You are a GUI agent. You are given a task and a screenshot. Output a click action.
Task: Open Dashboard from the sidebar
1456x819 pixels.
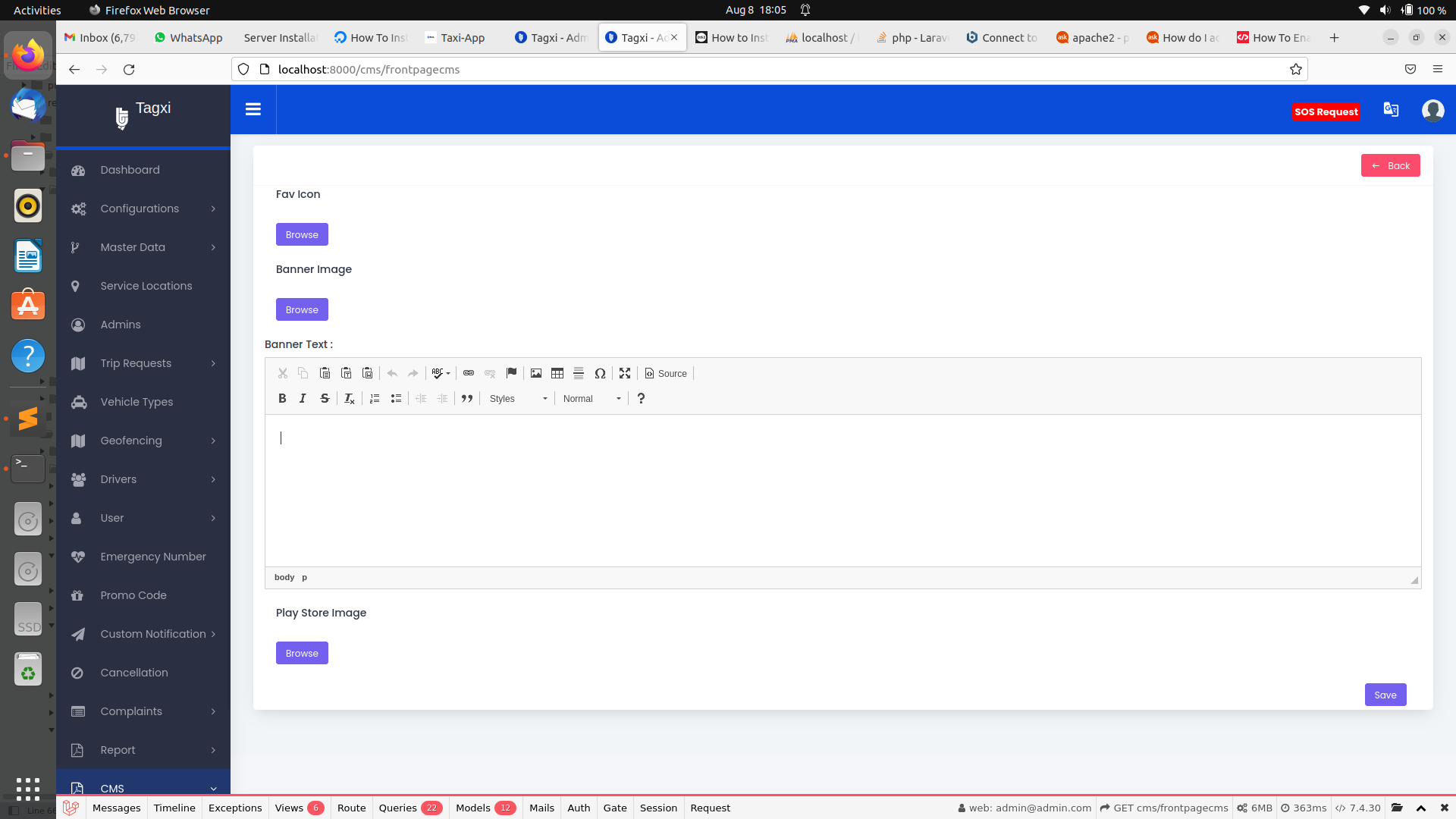pos(130,170)
